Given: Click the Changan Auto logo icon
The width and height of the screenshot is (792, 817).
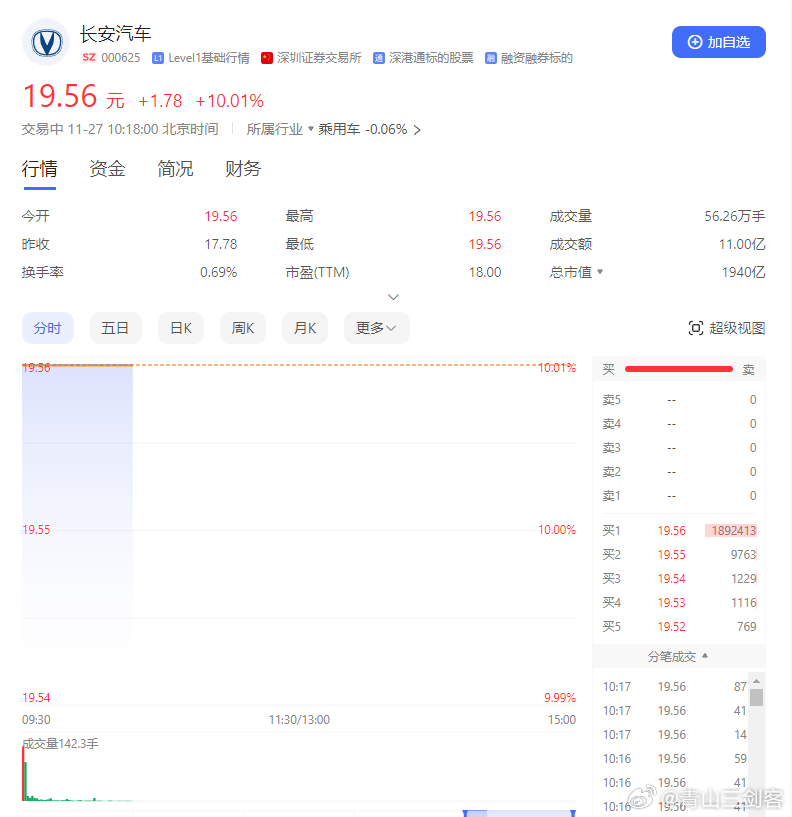Looking at the screenshot, I should pos(46,43).
